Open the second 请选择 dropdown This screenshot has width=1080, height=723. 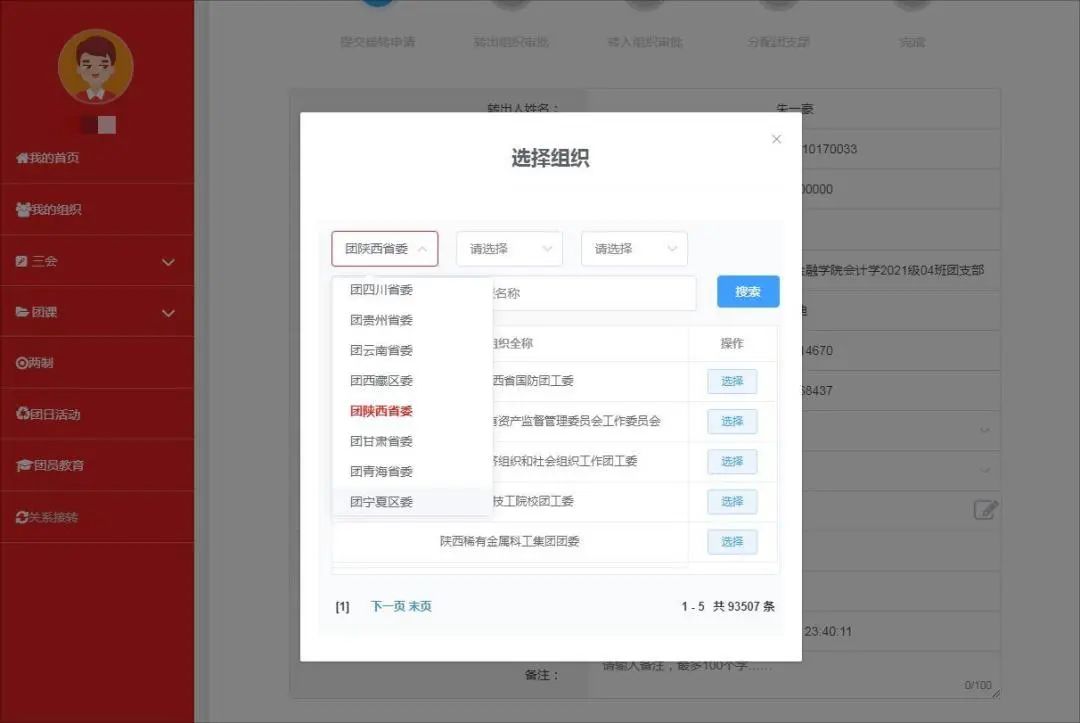(509, 249)
